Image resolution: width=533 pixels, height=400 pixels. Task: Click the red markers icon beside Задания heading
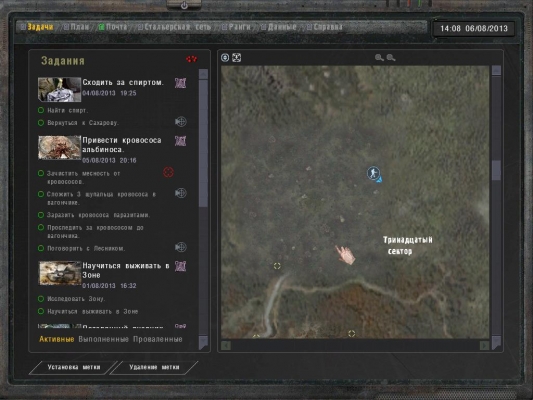tap(191, 59)
